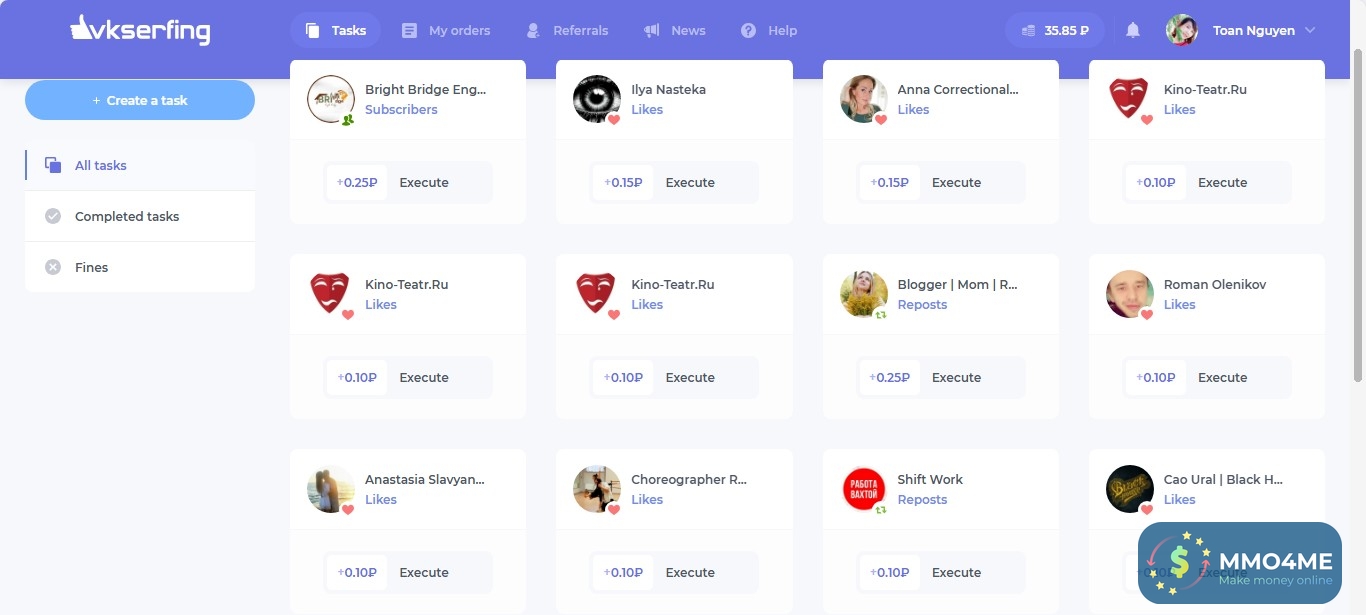
Task: Execute the Anna Correctional task
Action: tap(956, 183)
